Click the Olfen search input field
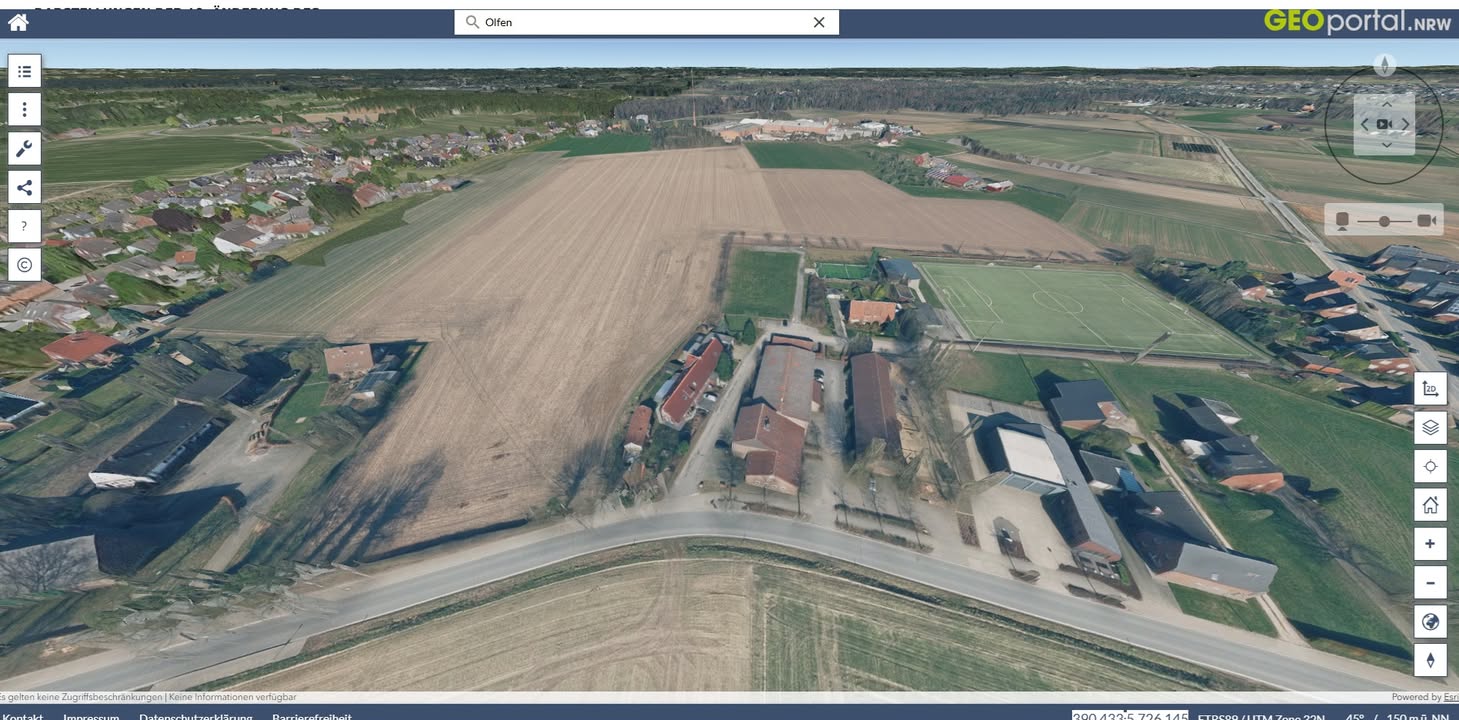The image size is (1459, 720). [x=640, y=22]
